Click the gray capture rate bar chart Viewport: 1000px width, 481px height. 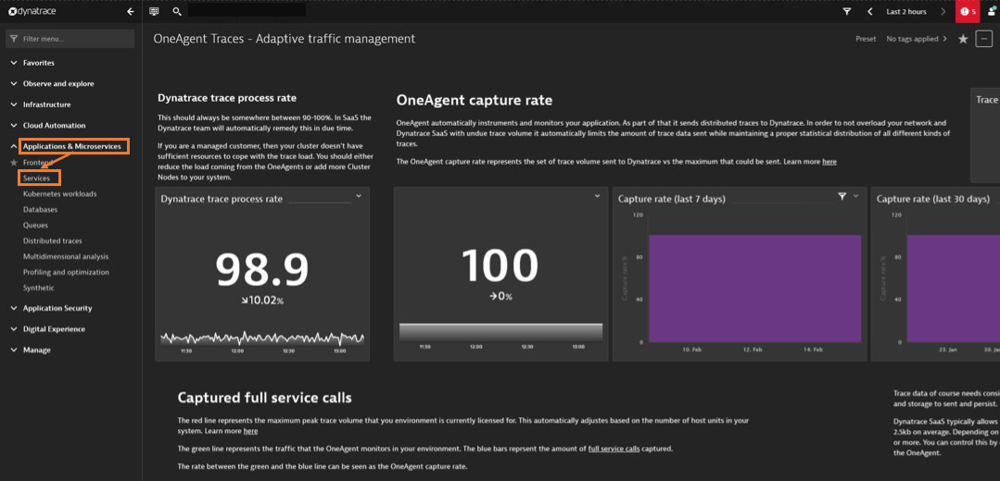click(501, 332)
